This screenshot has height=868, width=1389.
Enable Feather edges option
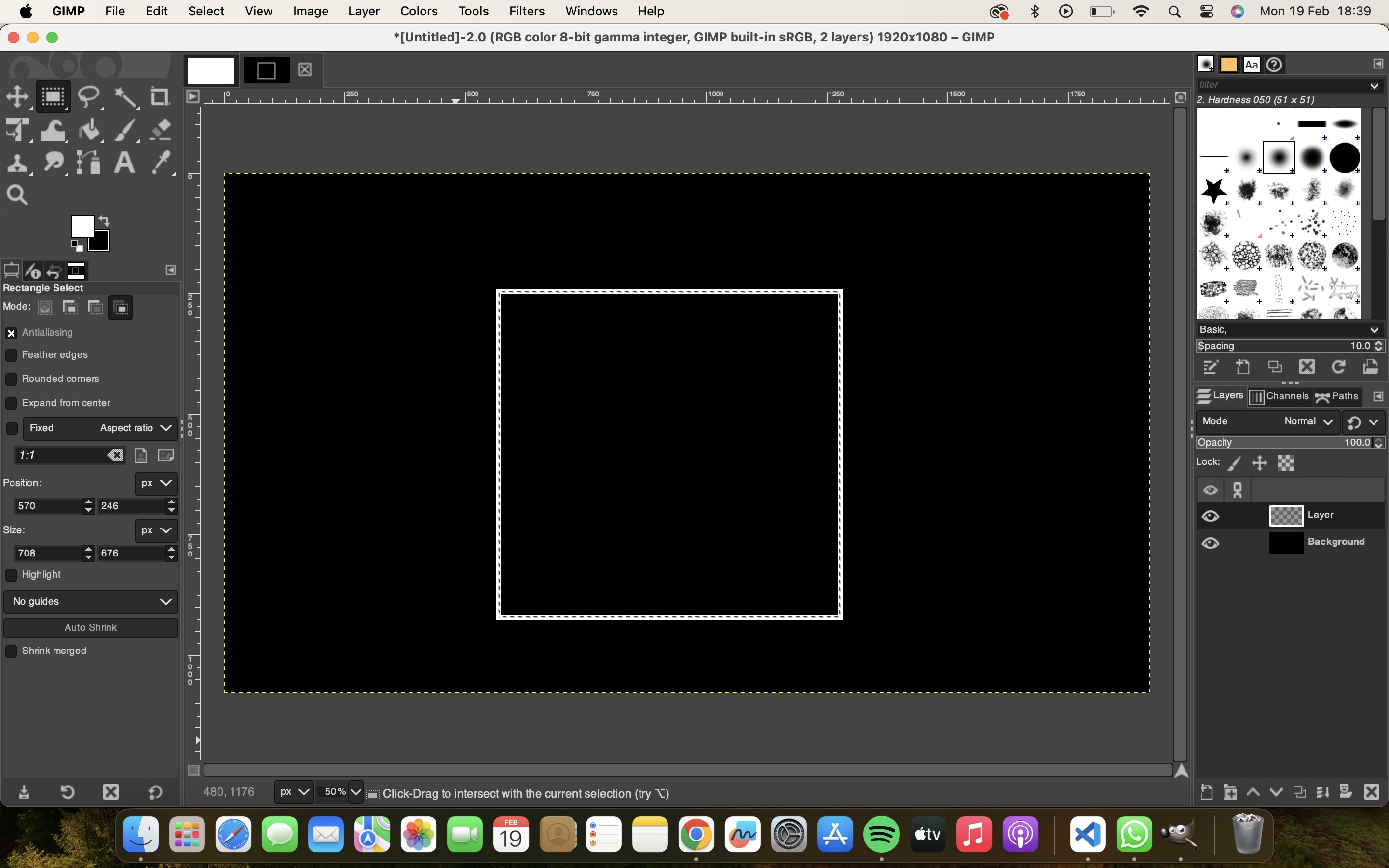tap(11, 355)
